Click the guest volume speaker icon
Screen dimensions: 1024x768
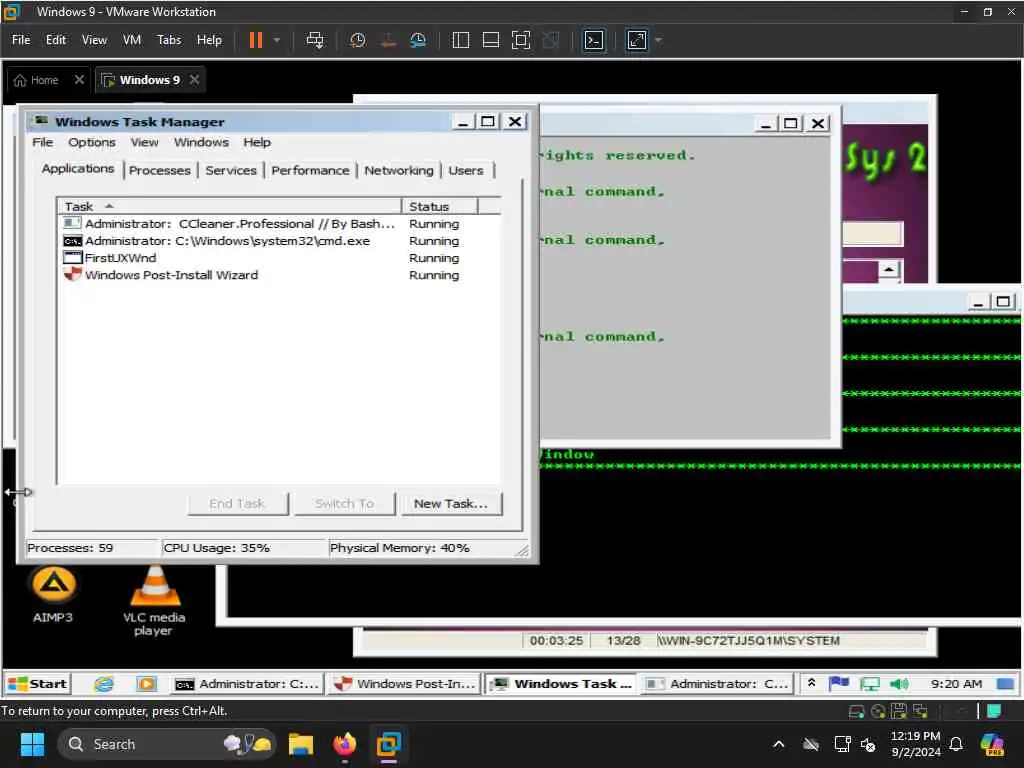pyautogui.click(x=899, y=684)
